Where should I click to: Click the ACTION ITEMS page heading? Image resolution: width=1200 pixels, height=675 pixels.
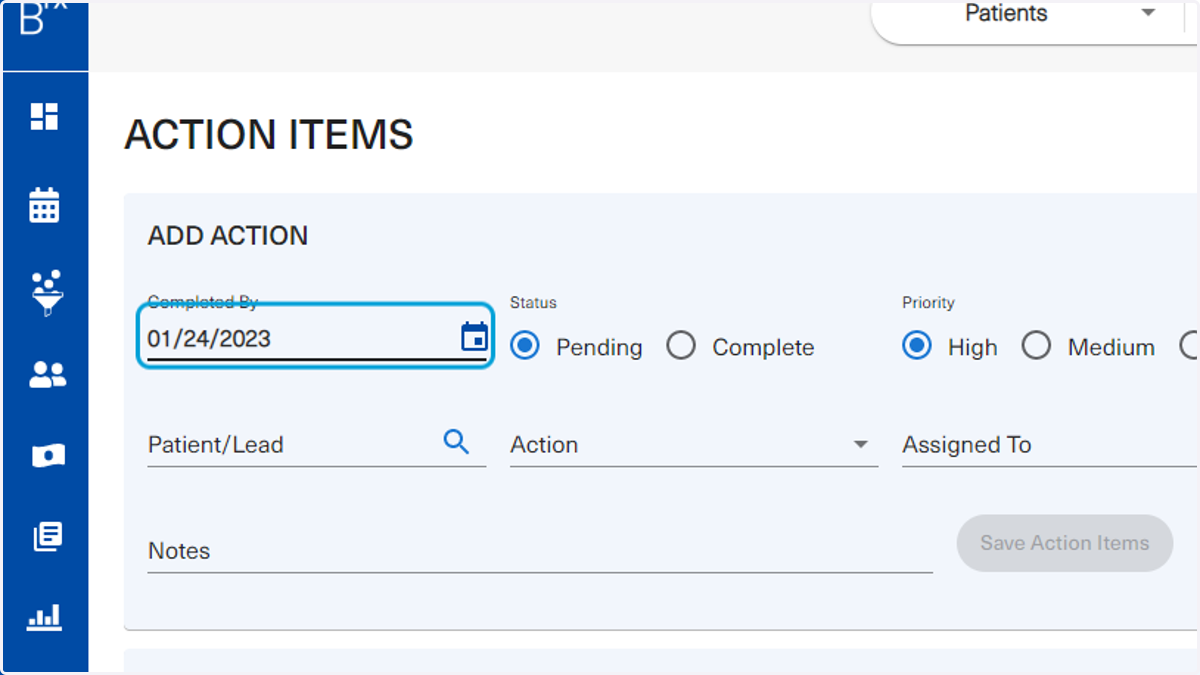click(x=269, y=135)
